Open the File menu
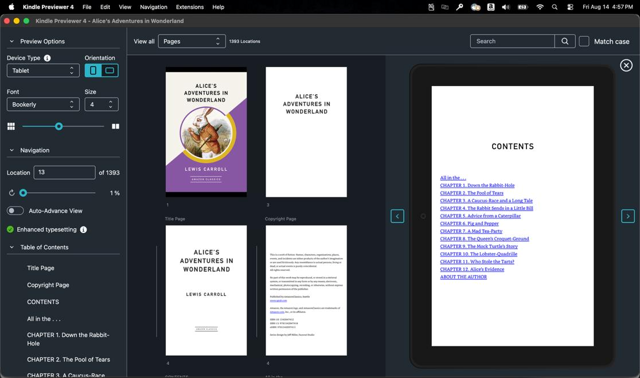Screen dimensions: 640x378 pyautogui.click(x=87, y=7)
